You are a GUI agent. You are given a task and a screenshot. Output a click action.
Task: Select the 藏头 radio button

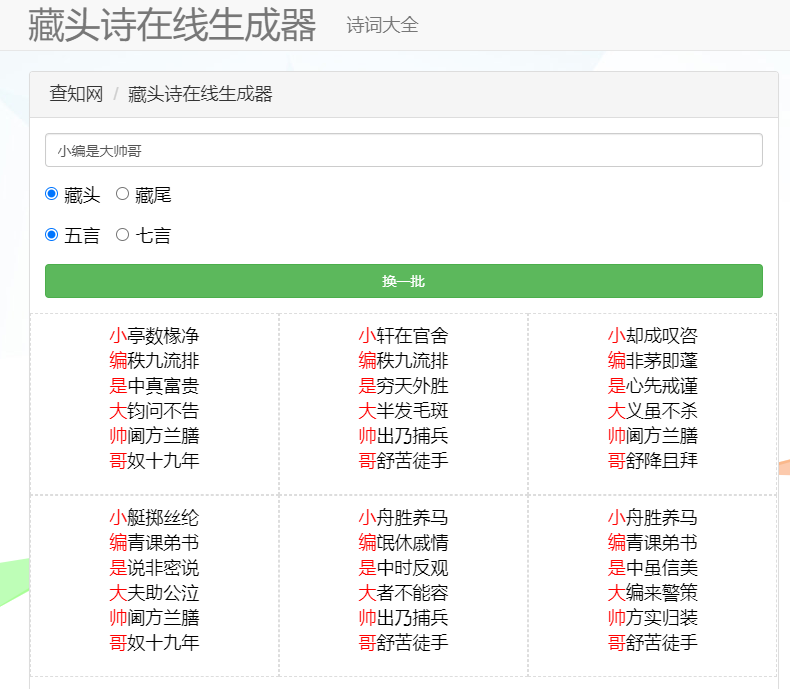point(52,194)
